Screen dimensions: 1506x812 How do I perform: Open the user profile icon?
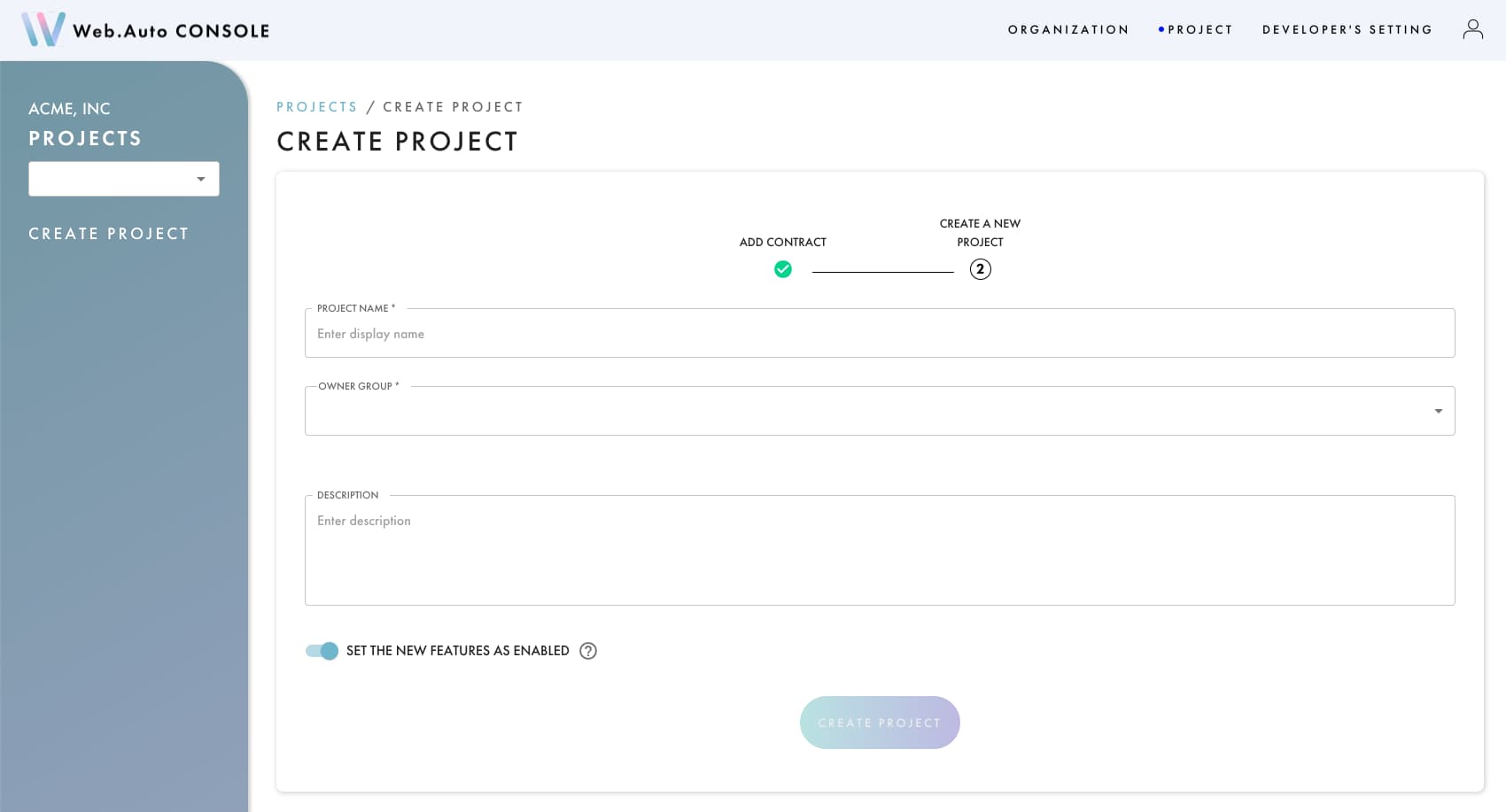coord(1473,28)
